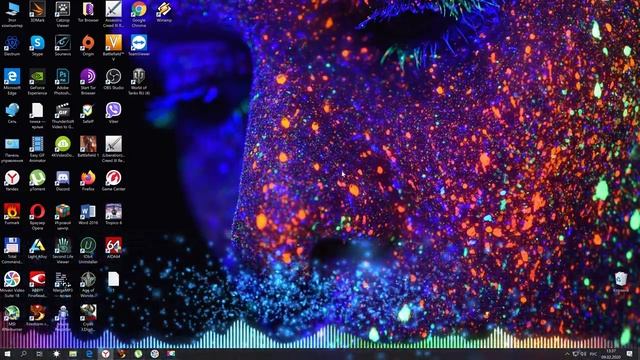Open the Windows Start menu
Image resolution: width=640 pixels, height=360 pixels.
pyautogui.click(x=7, y=354)
